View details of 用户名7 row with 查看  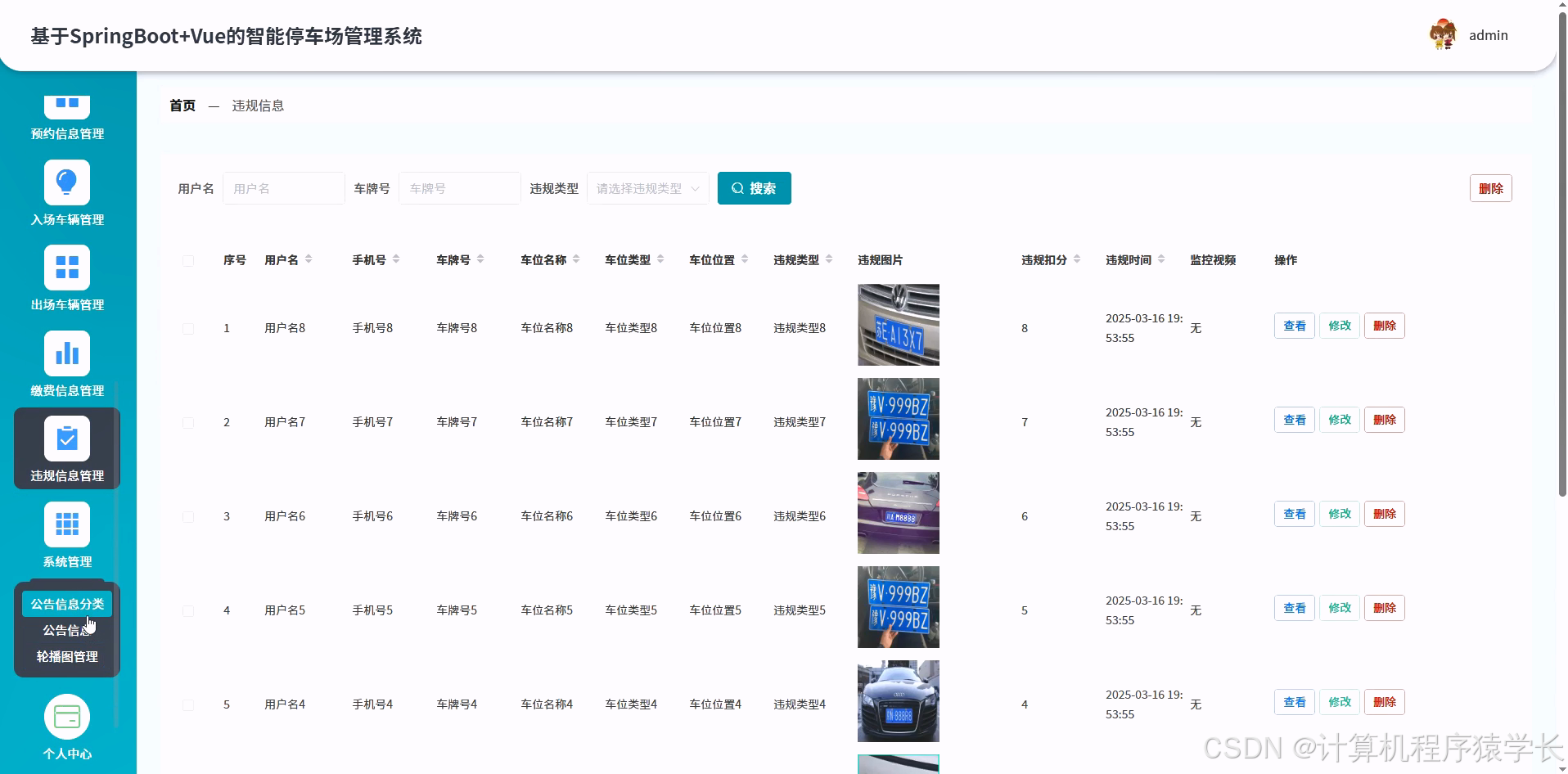(1295, 420)
